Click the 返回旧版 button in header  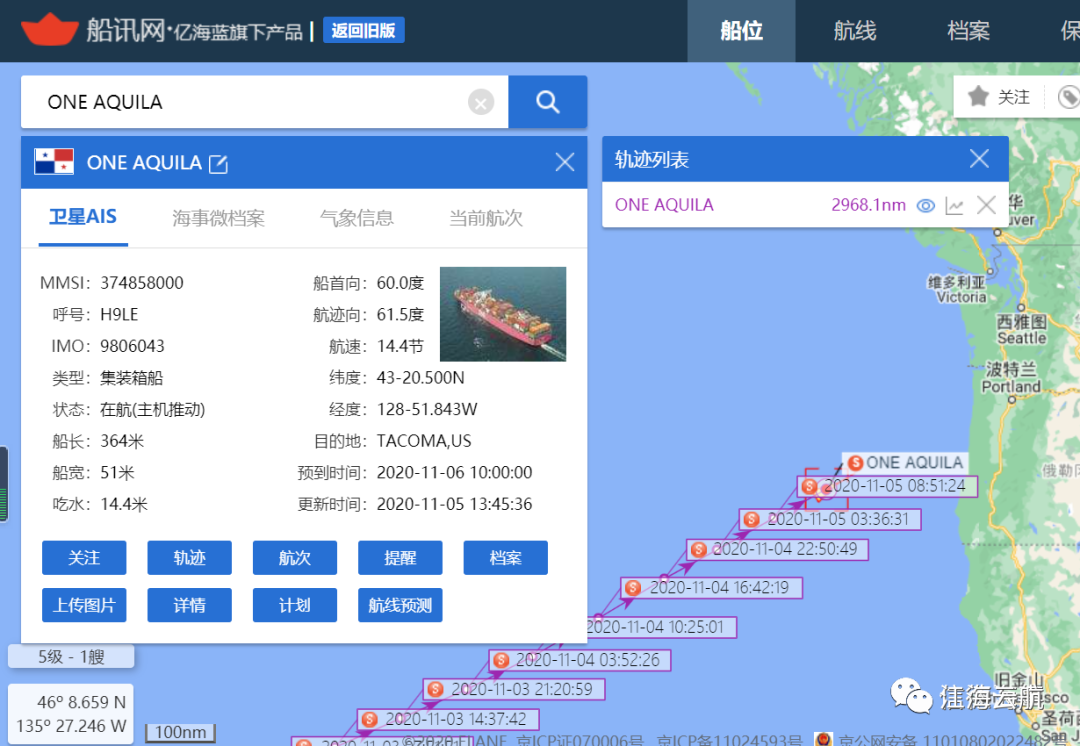point(363,30)
